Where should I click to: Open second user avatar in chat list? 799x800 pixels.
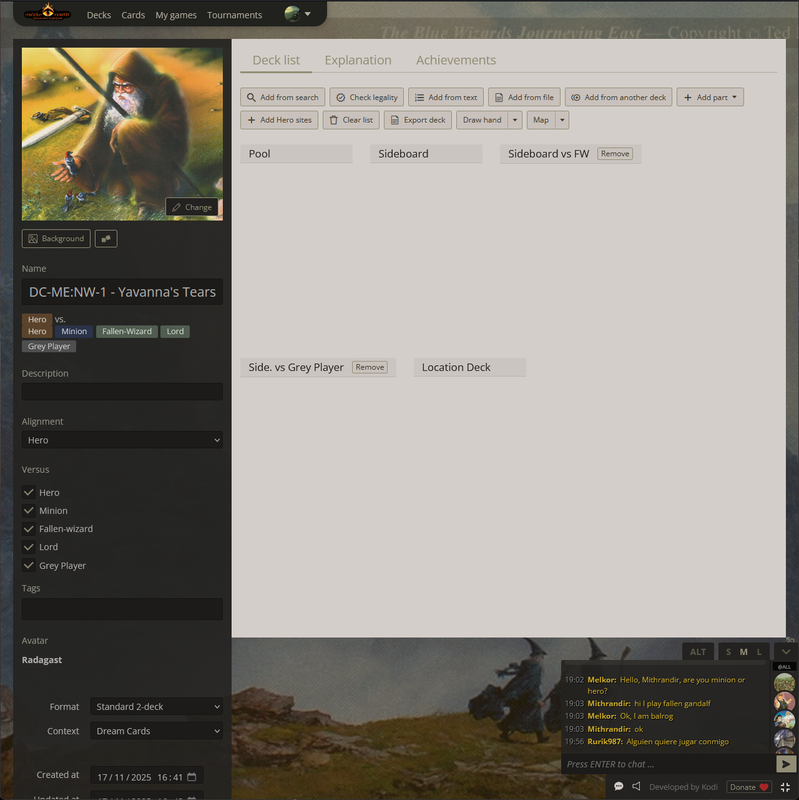[784, 701]
